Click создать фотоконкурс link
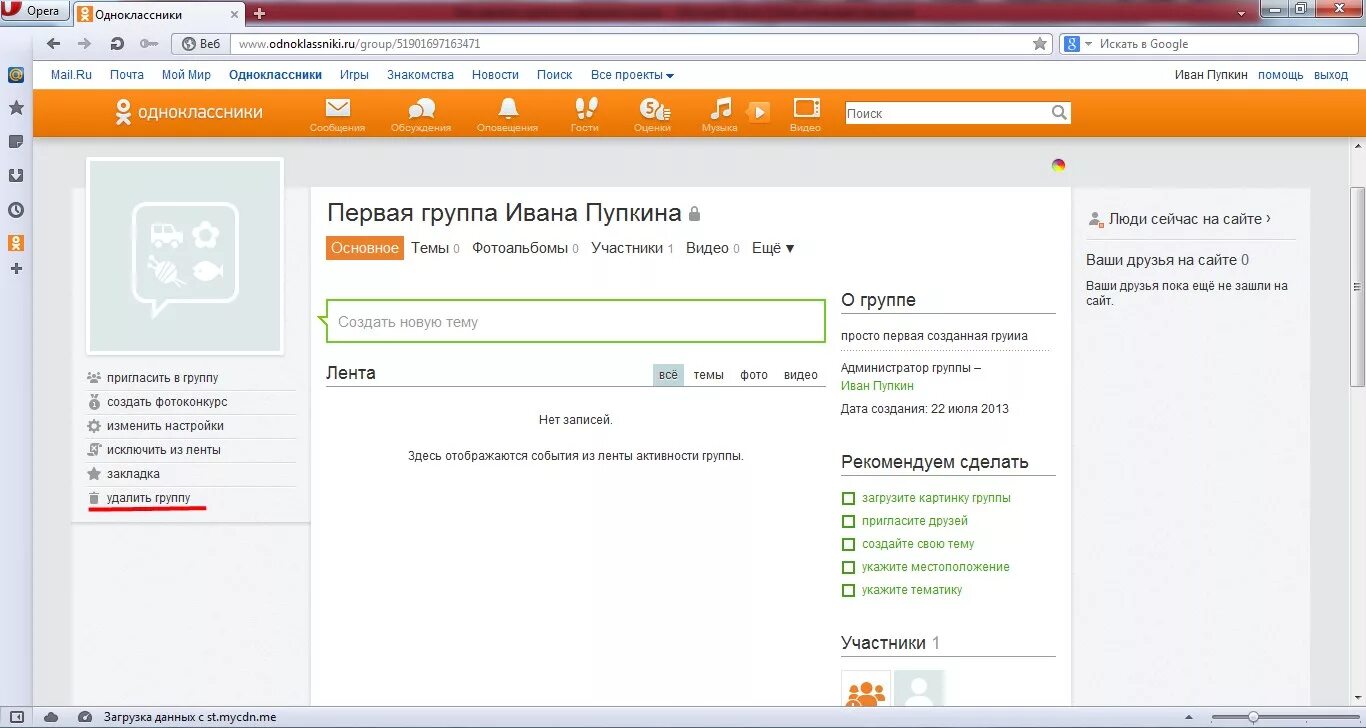Image resolution: width=1366 pixels, height=728 pixels. pyautogui.click(x=167, y=402)
